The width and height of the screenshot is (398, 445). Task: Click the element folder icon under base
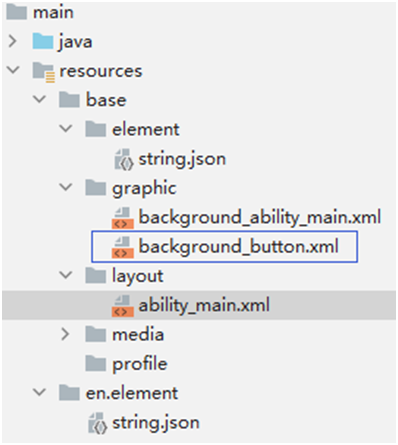96,129
